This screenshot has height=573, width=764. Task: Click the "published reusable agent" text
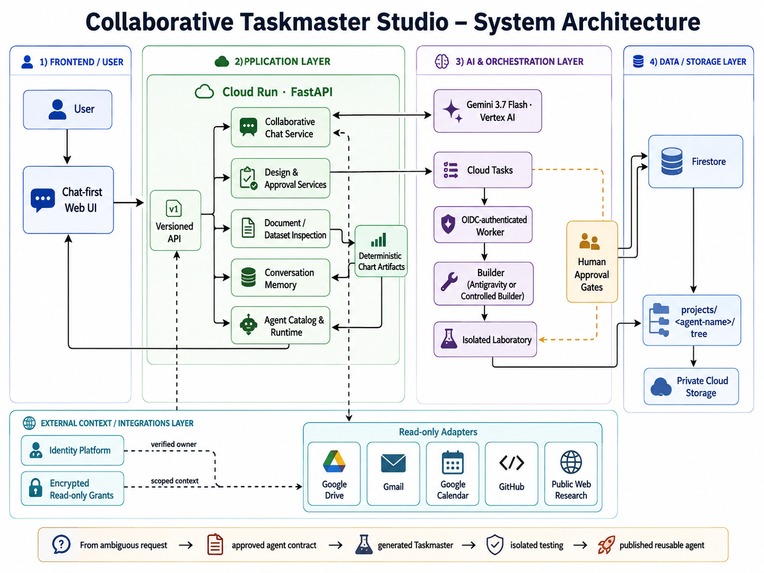click(662, 545)
